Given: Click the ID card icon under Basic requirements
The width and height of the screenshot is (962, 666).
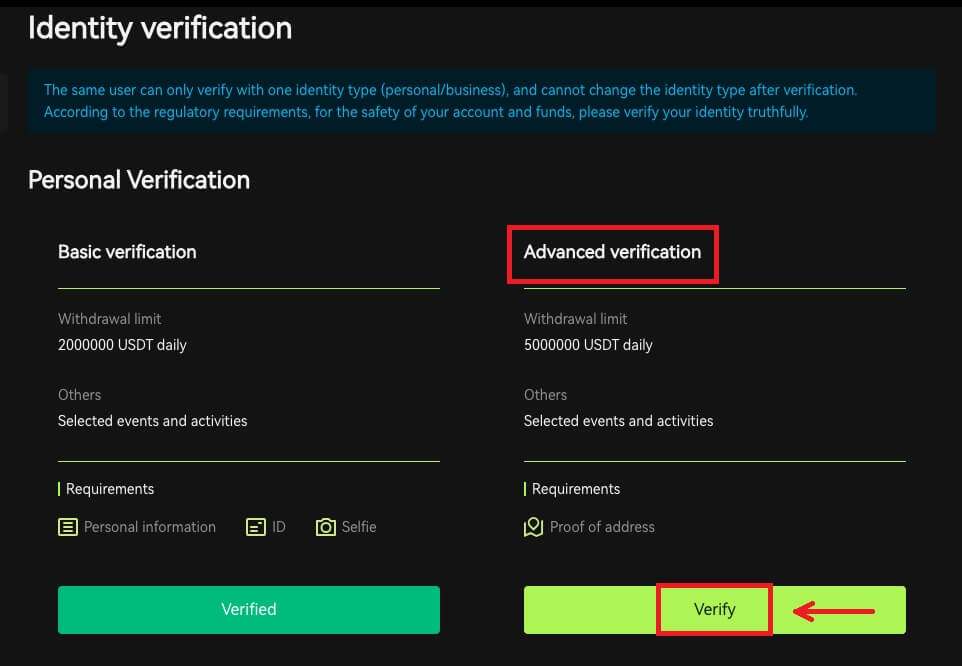Looking at the screenshot, I should point(255,526).
